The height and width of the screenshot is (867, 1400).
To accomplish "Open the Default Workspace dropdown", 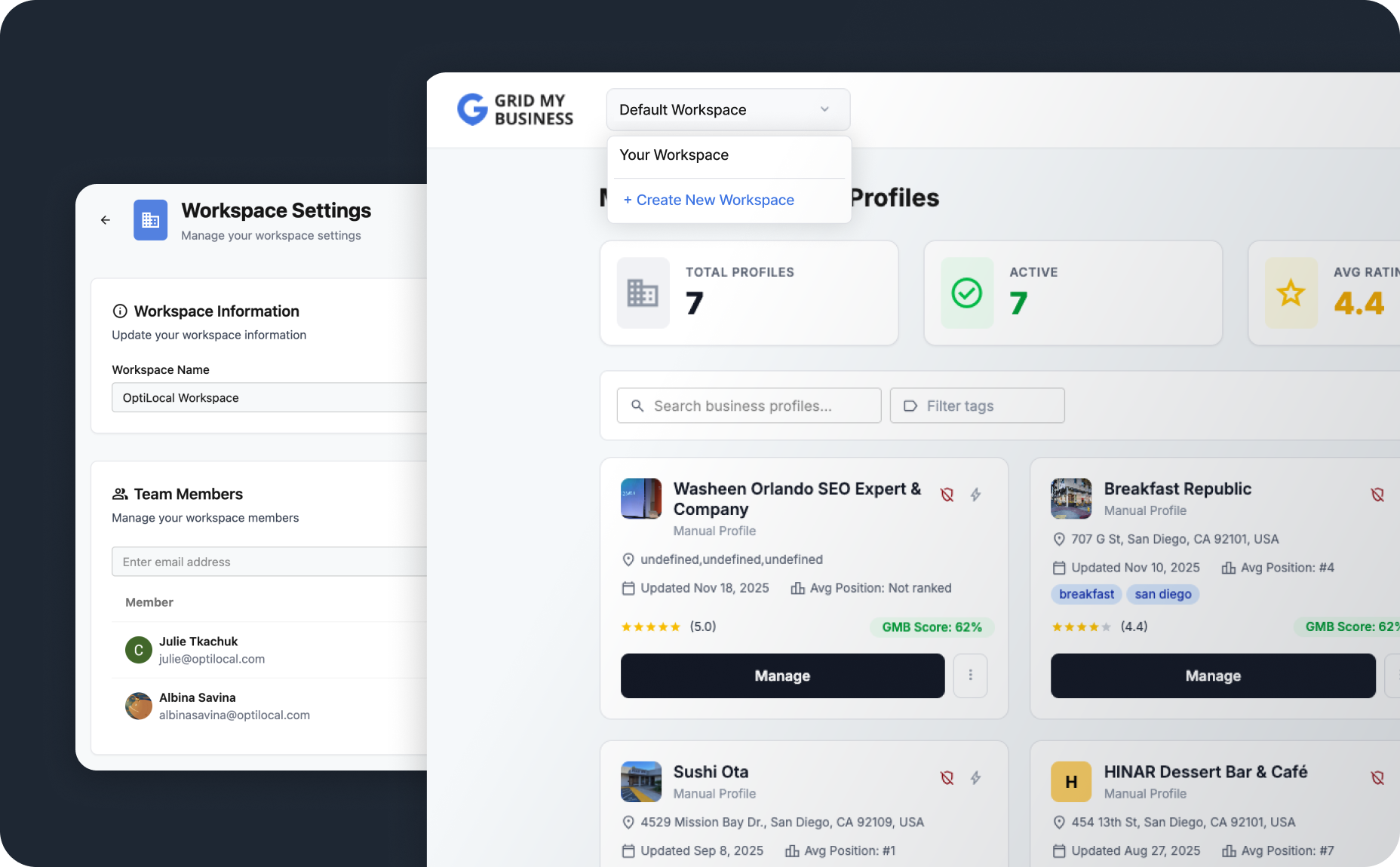I will click(728, 110).
